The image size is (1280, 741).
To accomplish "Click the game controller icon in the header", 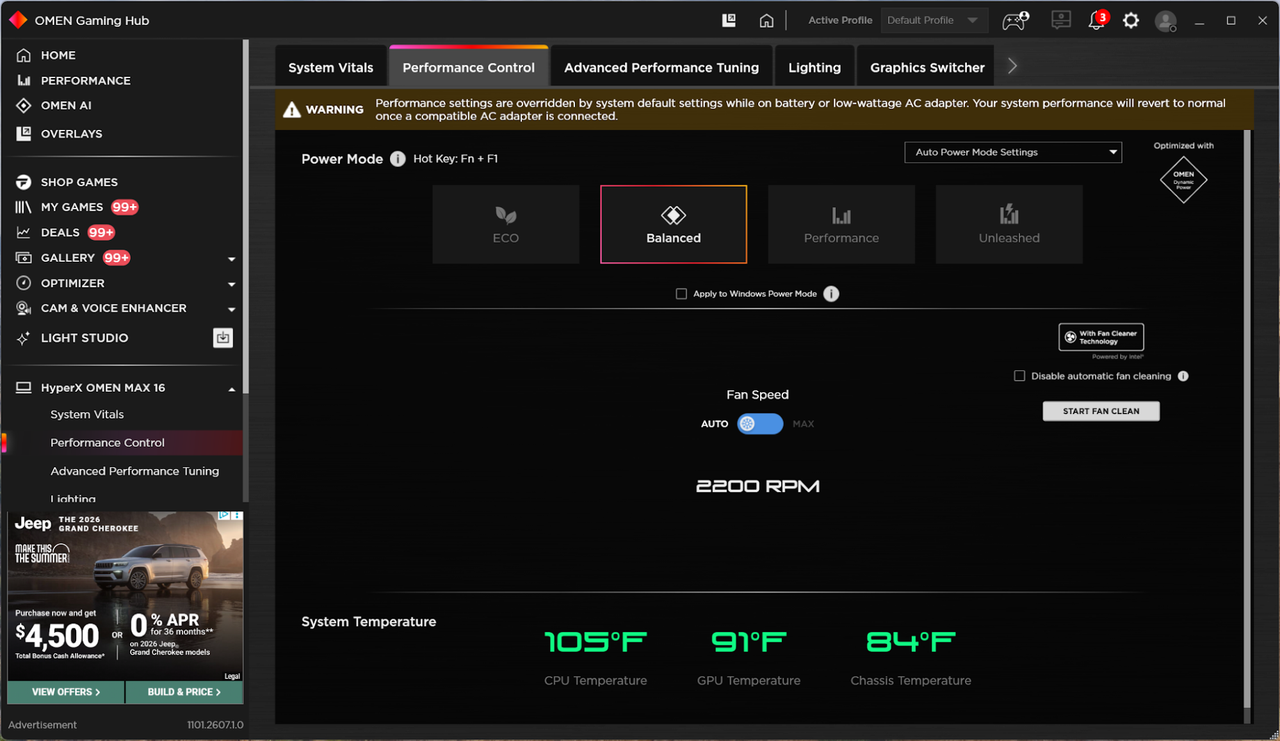I will click(1016, 20).
